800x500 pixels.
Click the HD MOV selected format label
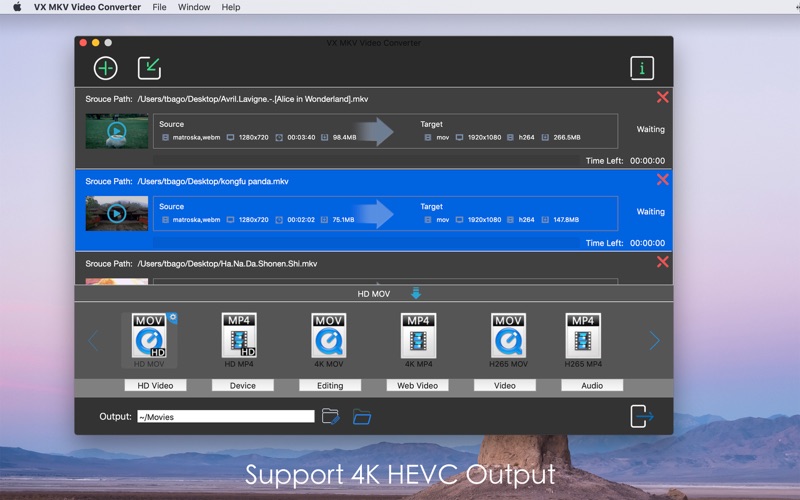tap(373, 294)
